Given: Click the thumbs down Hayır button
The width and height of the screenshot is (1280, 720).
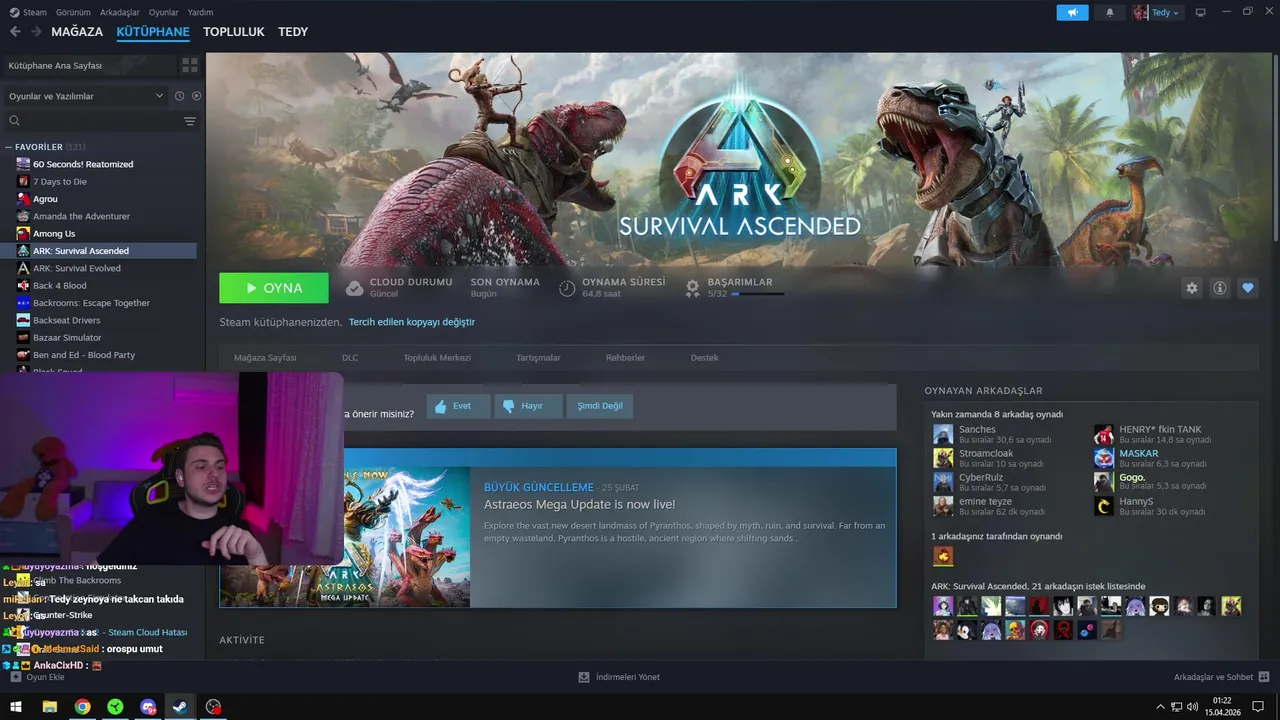Looking at the screenshot, I should [530, 406].
